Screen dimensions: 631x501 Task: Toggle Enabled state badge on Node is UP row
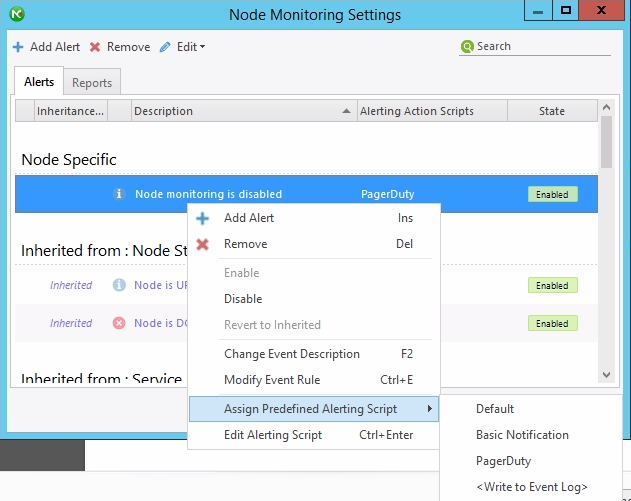pyautogui.click(x=553, y=285)
